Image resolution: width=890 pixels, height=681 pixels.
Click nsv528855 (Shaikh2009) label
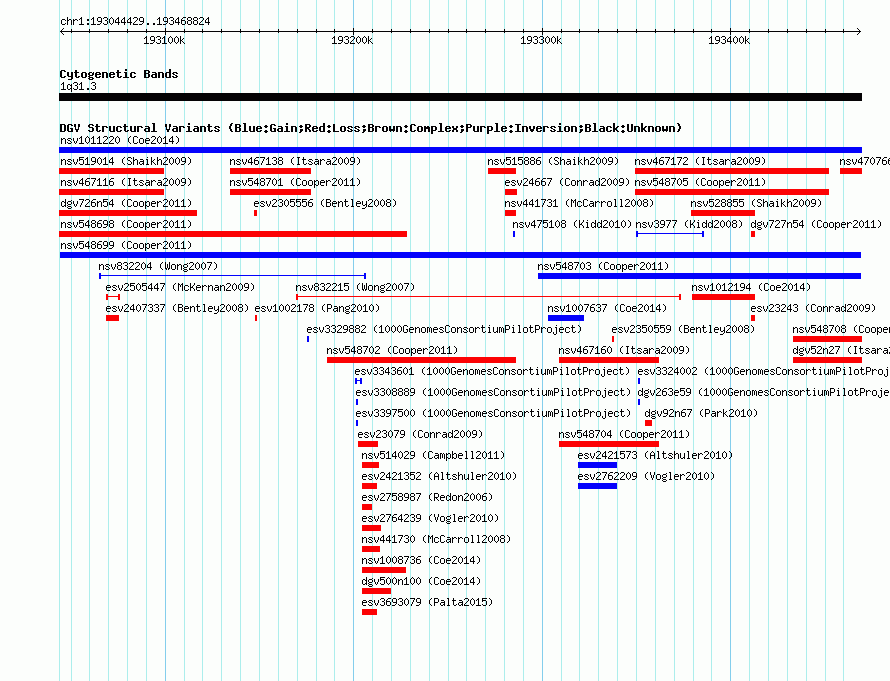(756, 203)
